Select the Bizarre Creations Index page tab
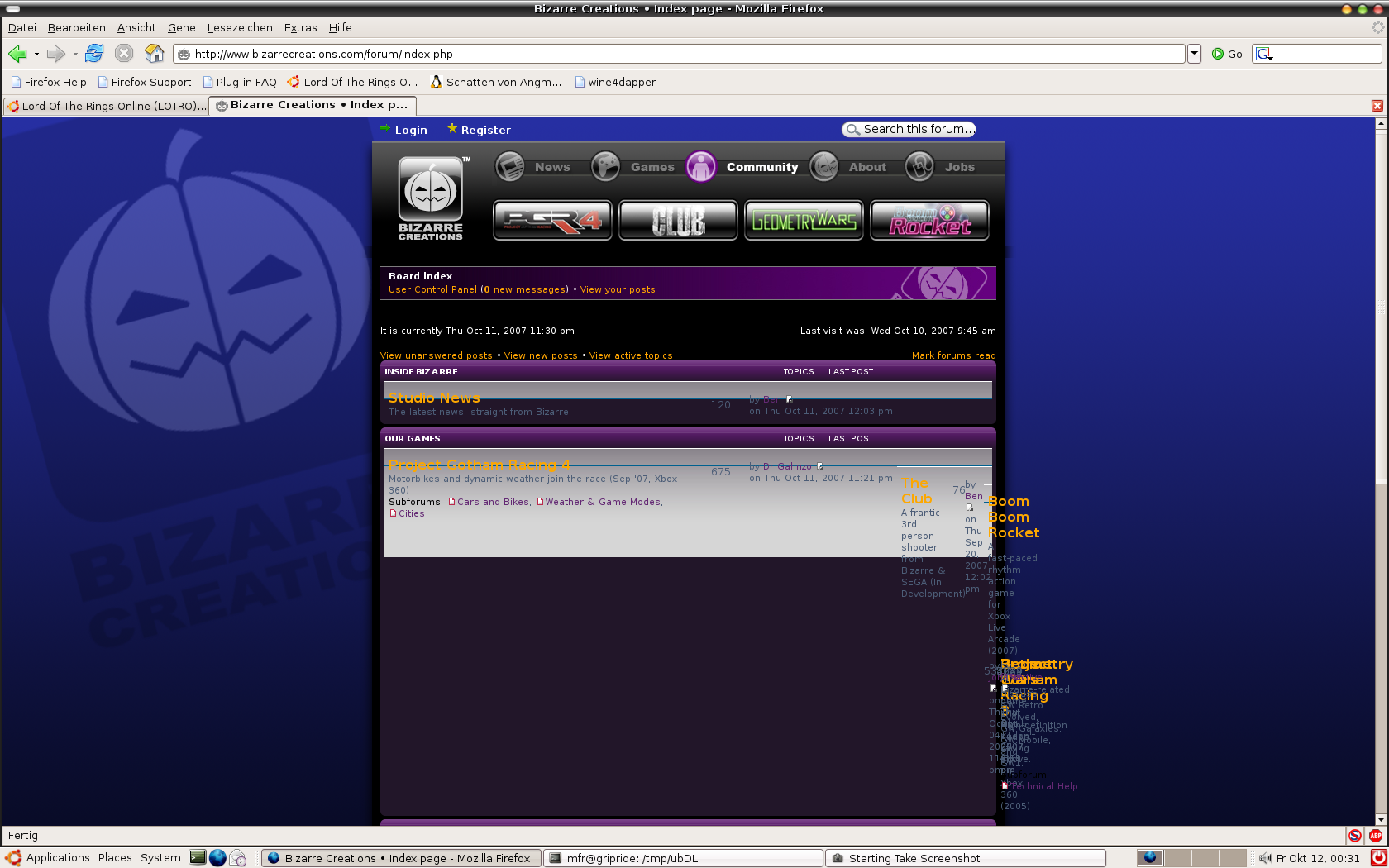Screen dimensions: 1389x868 pos(313,105)
